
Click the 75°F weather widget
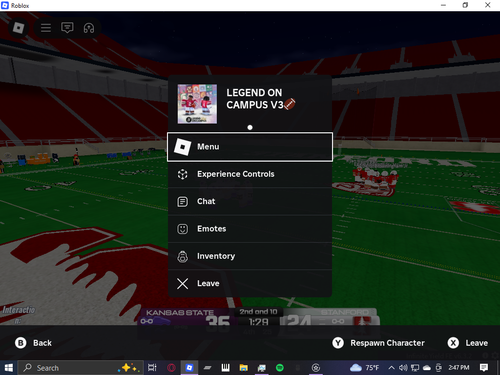(364, 368)
